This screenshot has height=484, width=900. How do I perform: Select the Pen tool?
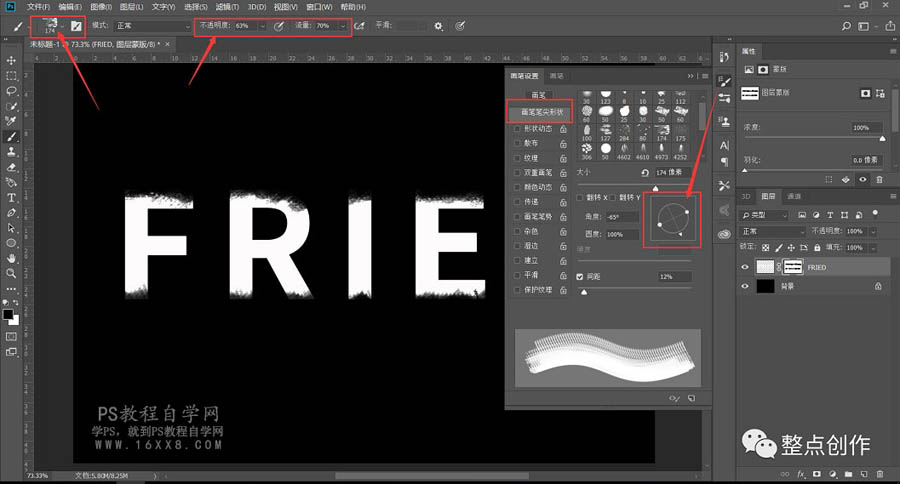[x=11, y=212]
